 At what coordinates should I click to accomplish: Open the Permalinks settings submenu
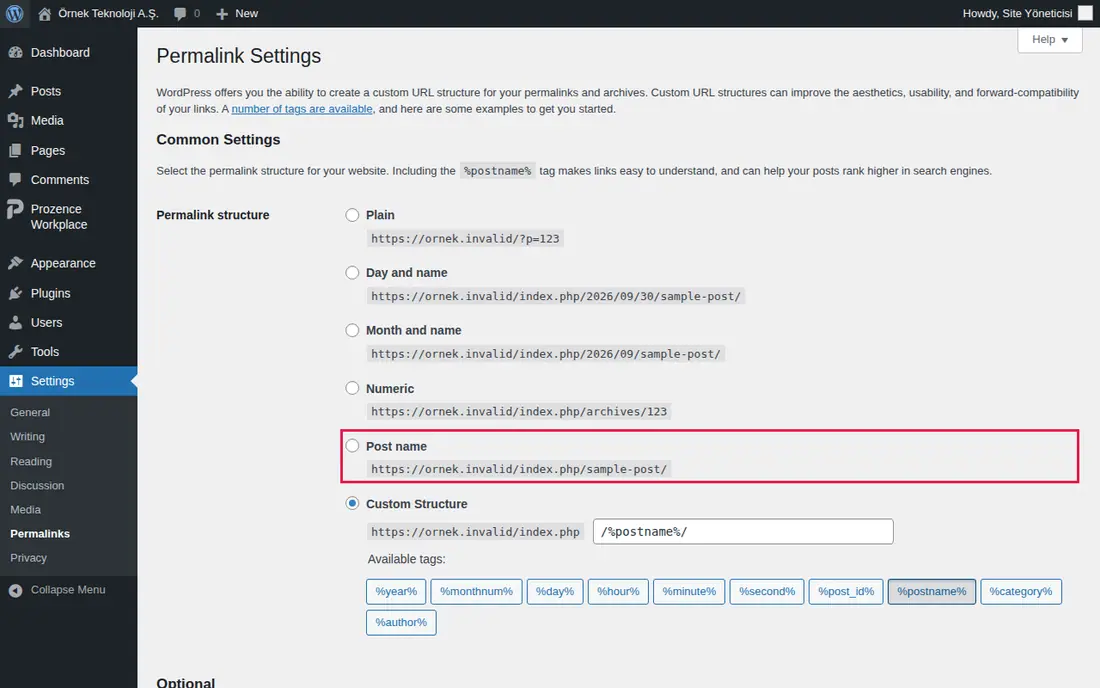pyautogui.click(x=40, y=534)
